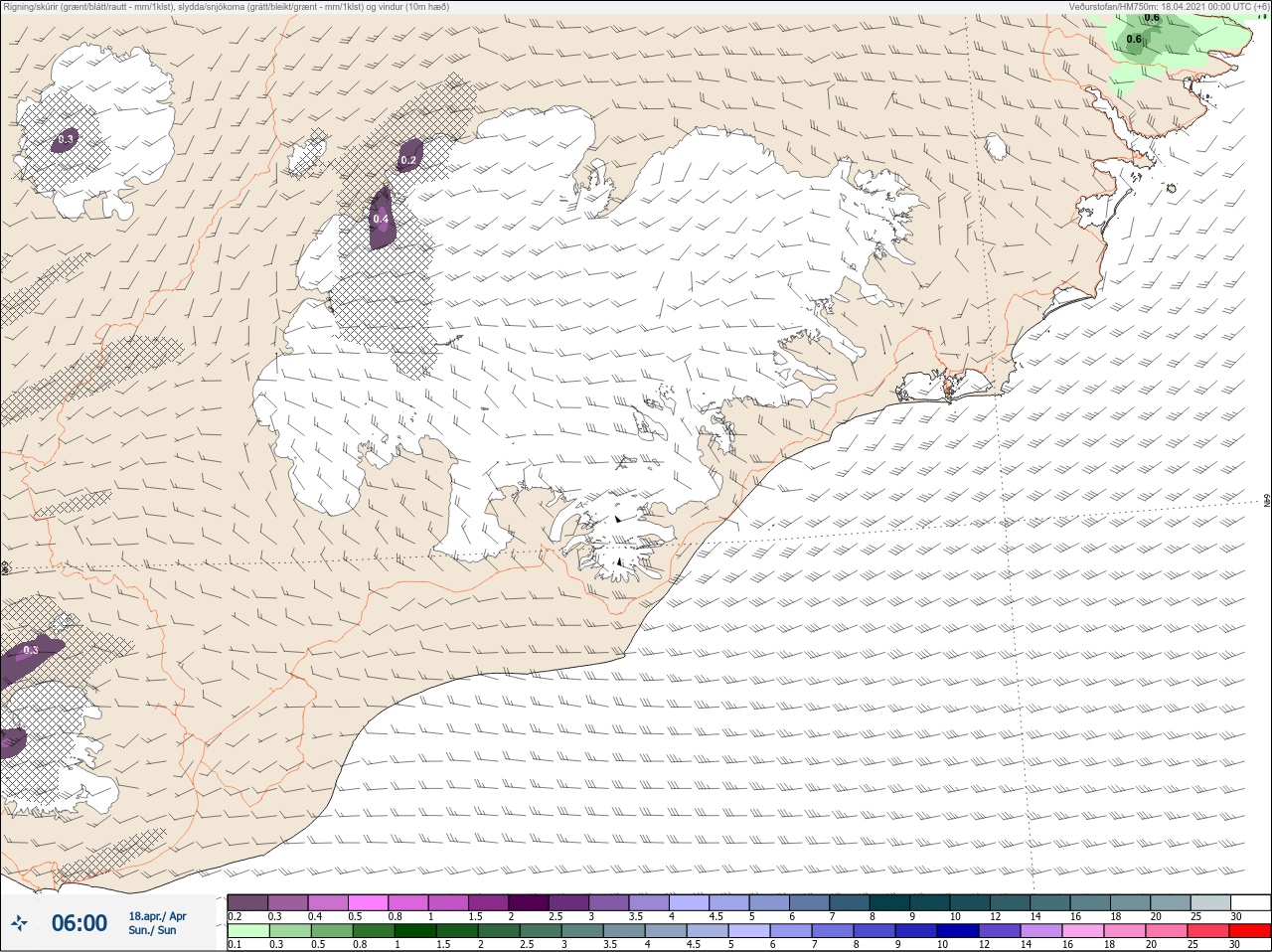The width and height of the screenshot is (1272, 952).
Task: Pick the palest green lower swatch labeled 0.1
Action: click(x=248, y=931)
